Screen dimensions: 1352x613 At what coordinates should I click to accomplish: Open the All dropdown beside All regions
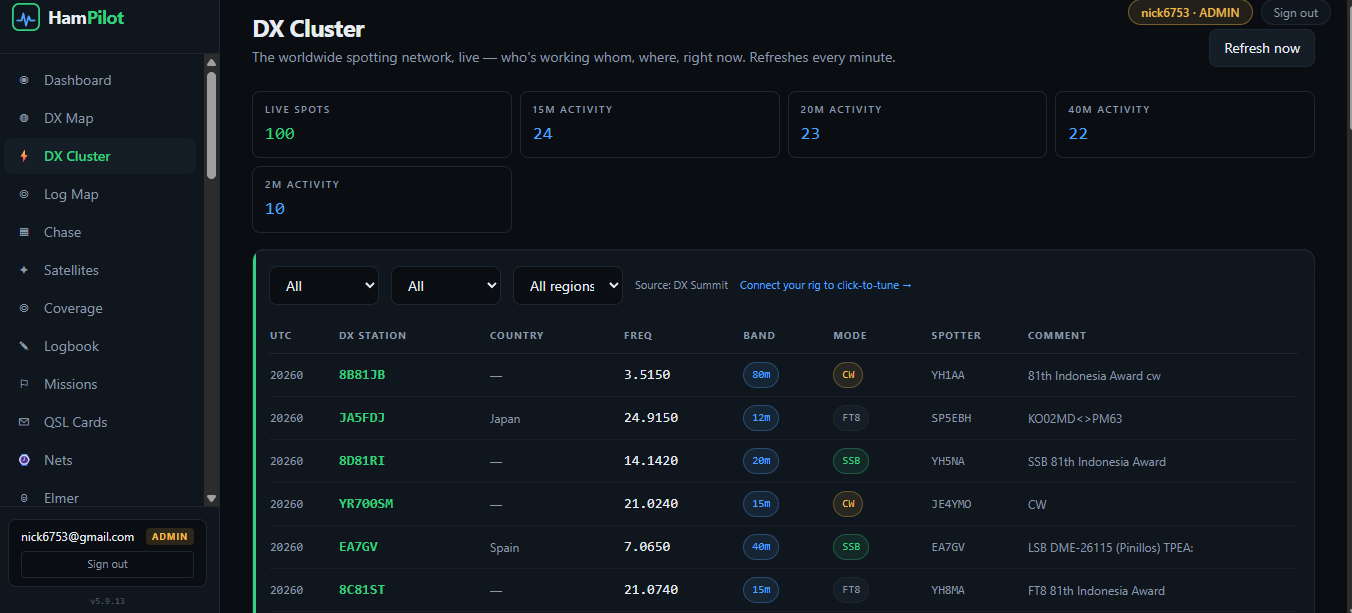[446, 286]
